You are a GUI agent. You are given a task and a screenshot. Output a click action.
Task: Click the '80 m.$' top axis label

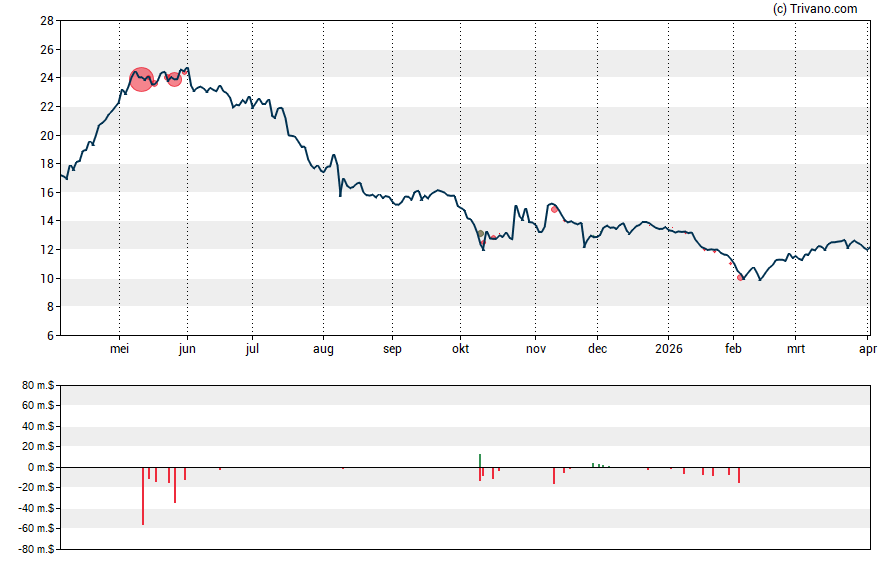(x=37, y=385)
